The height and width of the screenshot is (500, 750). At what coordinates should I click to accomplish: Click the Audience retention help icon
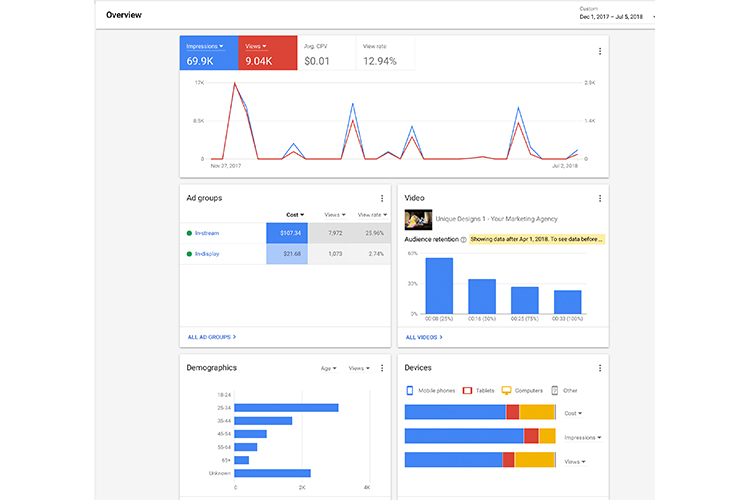(x=463, y=240)
